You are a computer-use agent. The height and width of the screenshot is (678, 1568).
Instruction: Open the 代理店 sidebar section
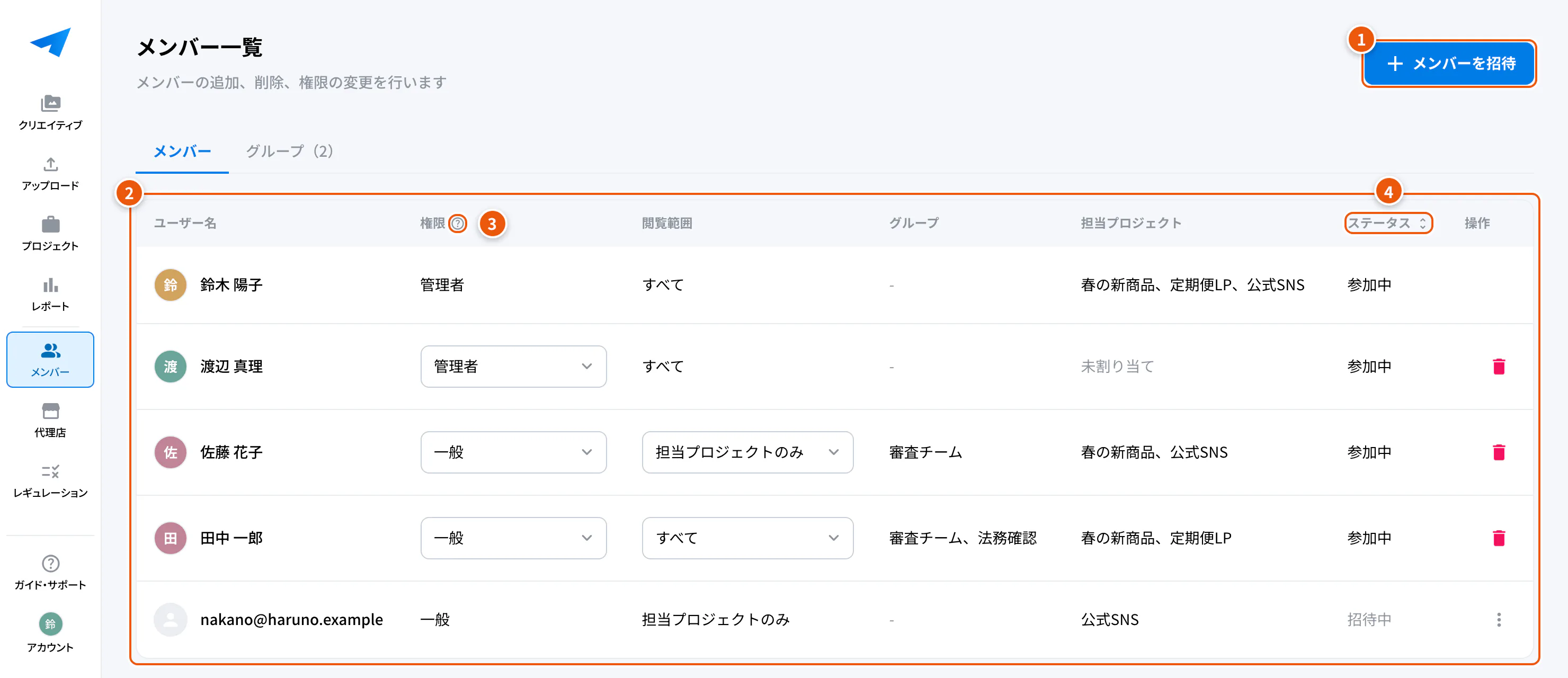pyautogui.click(x=50, y=420)
